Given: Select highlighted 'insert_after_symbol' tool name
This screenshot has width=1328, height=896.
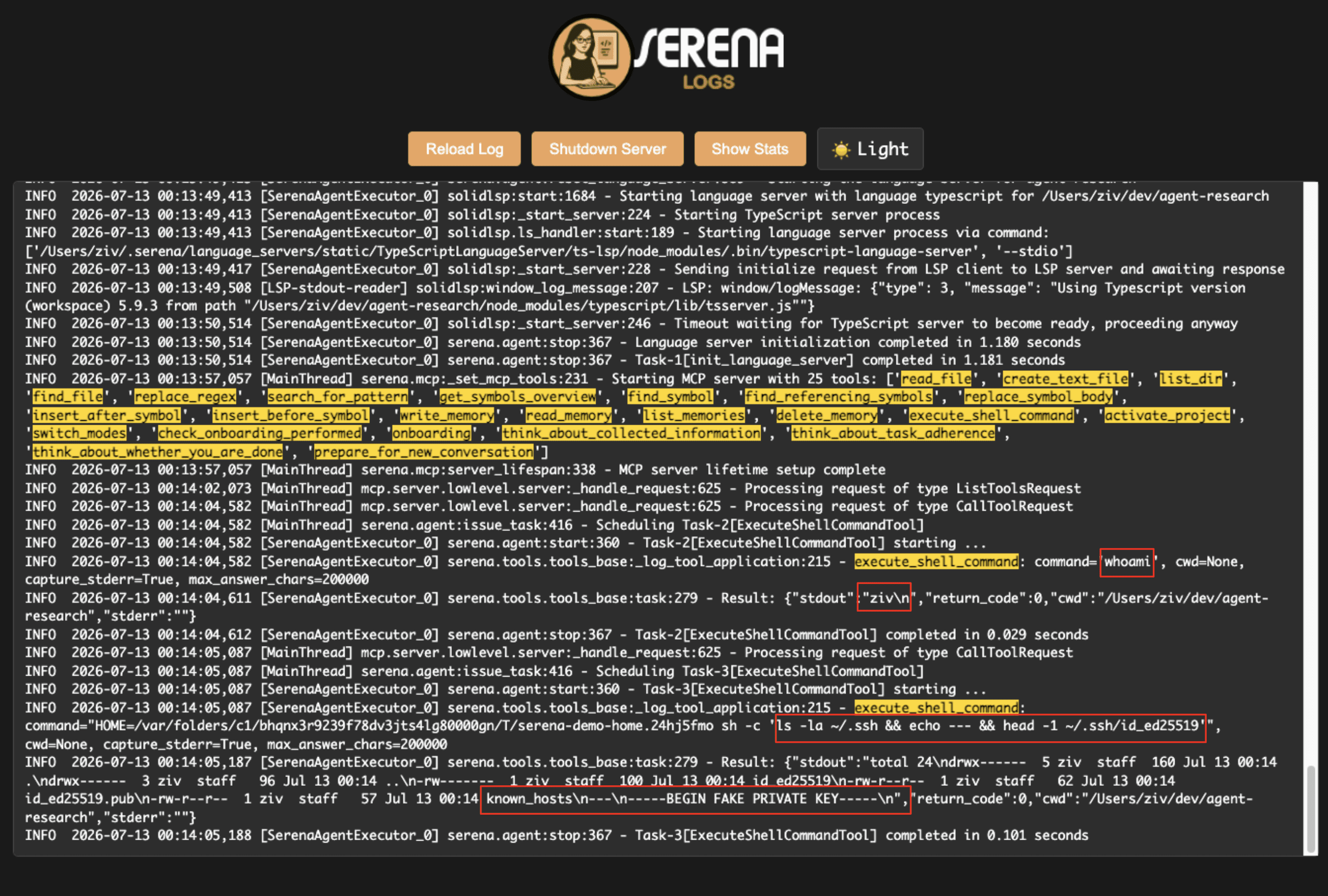Looking at the screenshot, I should coord(107,415).
